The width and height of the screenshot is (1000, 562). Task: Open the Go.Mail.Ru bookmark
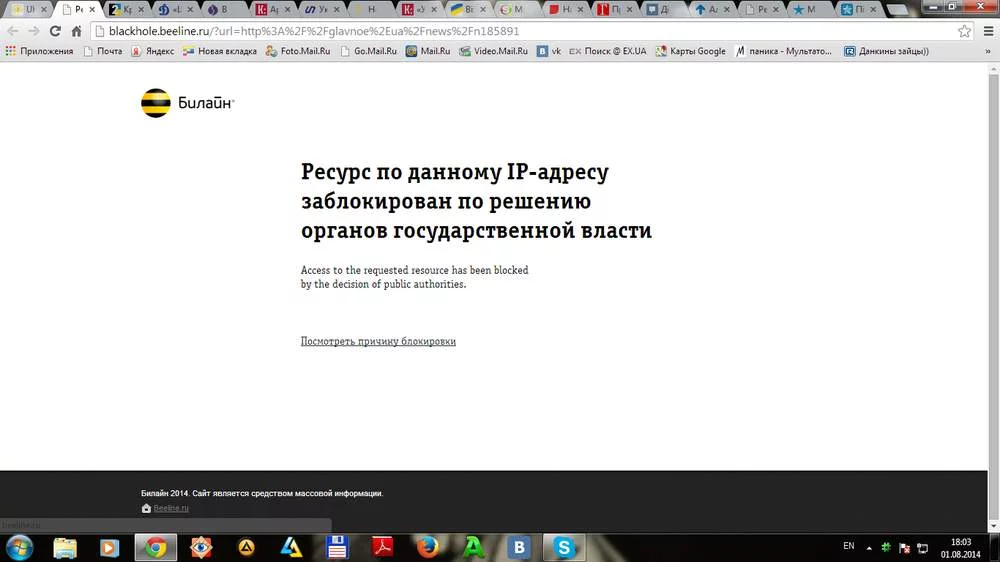point(368,51)
